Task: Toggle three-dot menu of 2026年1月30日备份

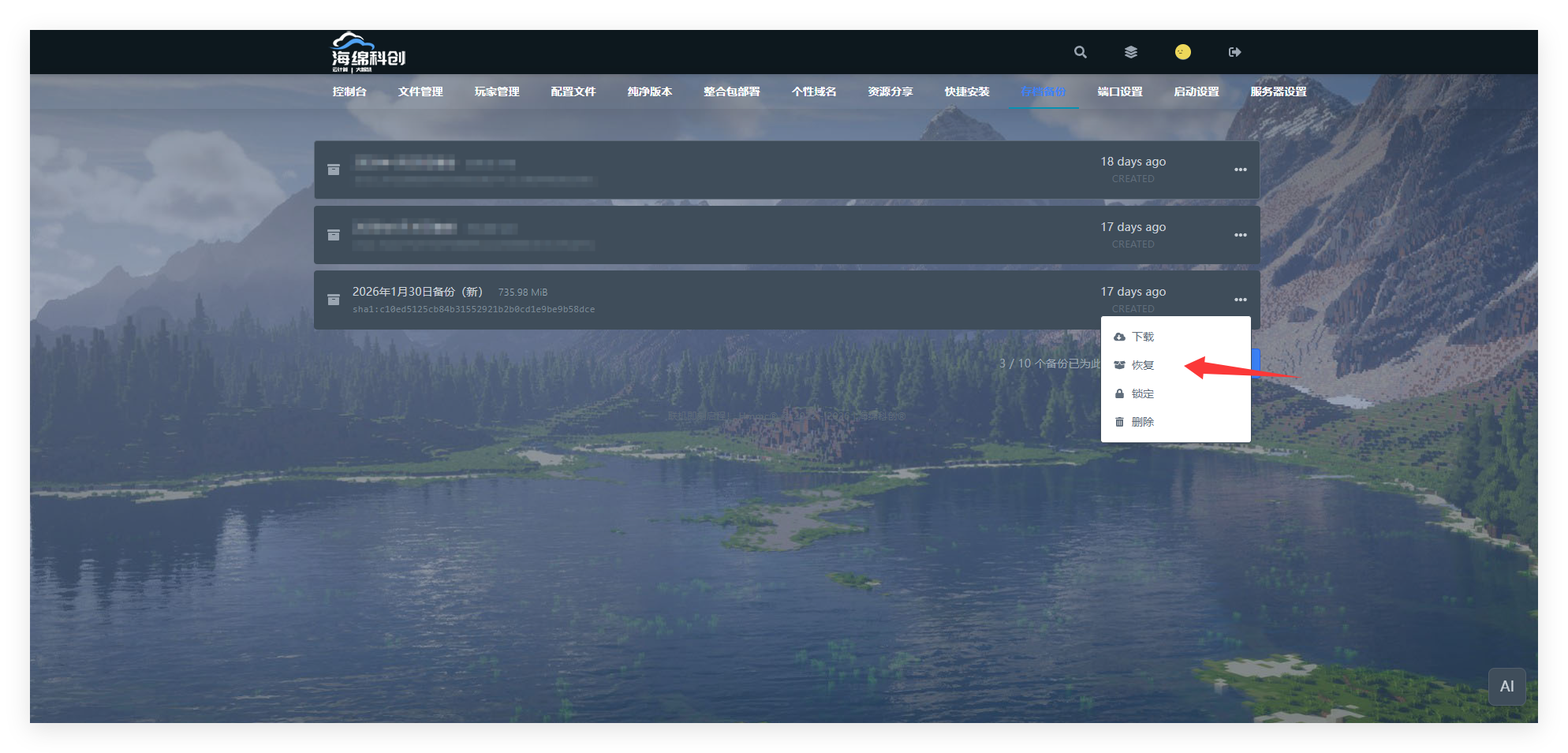Action: tap(1240, 300)
